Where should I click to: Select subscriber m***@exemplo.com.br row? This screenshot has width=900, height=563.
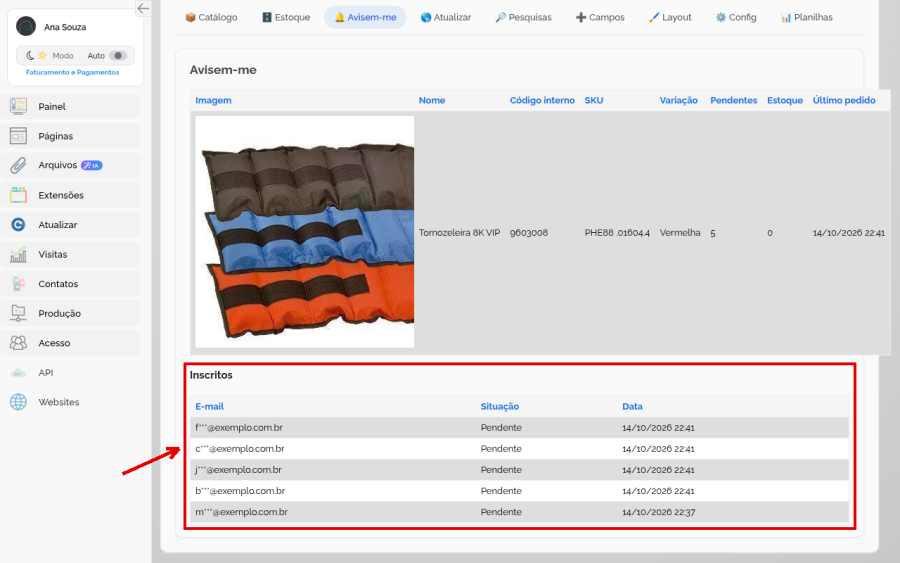tap(519, 512)
